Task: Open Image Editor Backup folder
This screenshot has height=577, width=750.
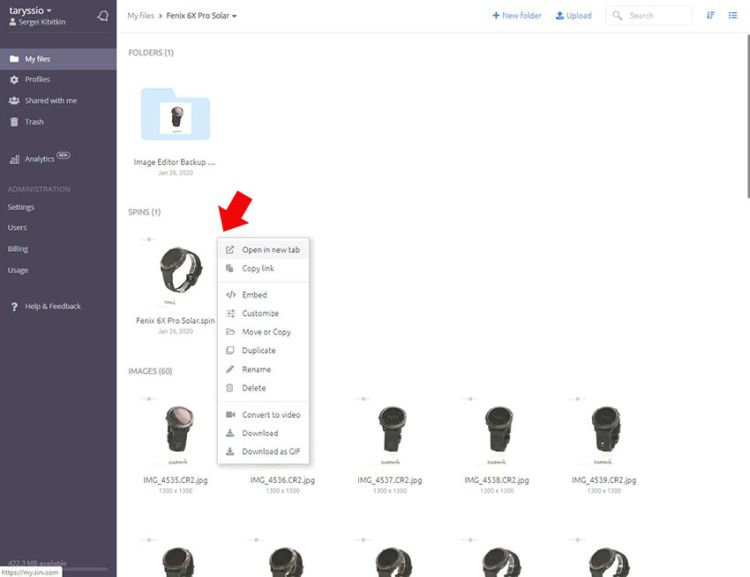Action: (x=176, y=114)
